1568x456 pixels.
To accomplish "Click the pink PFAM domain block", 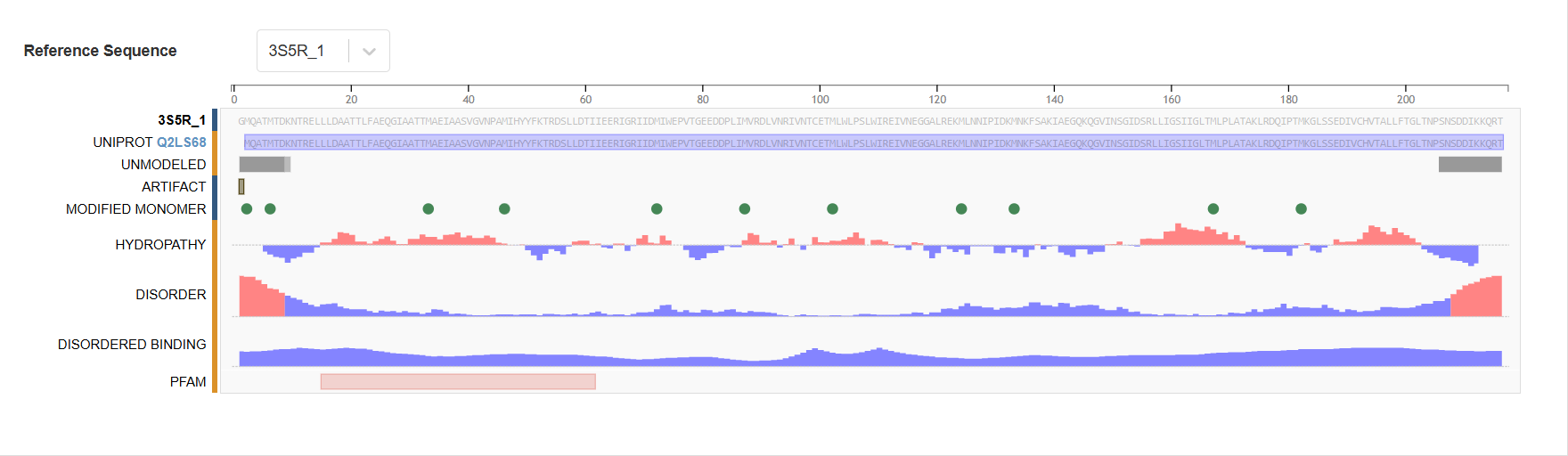I will (458, 382).
